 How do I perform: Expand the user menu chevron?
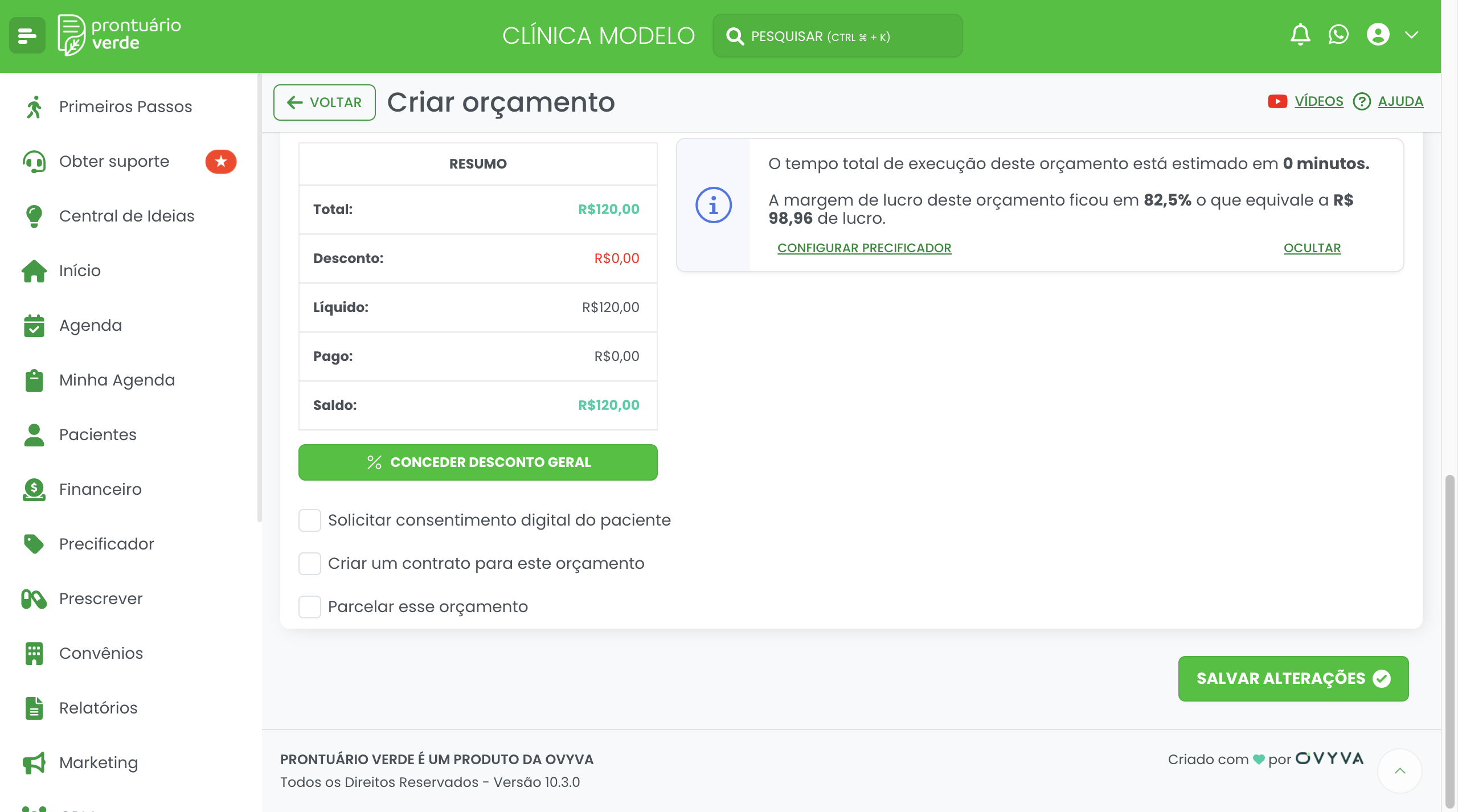pos(1411,35)
